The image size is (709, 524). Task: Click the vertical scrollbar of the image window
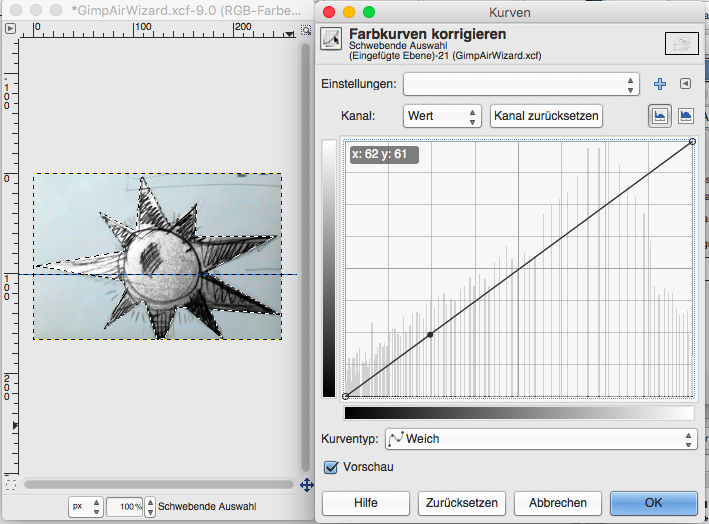306,257
